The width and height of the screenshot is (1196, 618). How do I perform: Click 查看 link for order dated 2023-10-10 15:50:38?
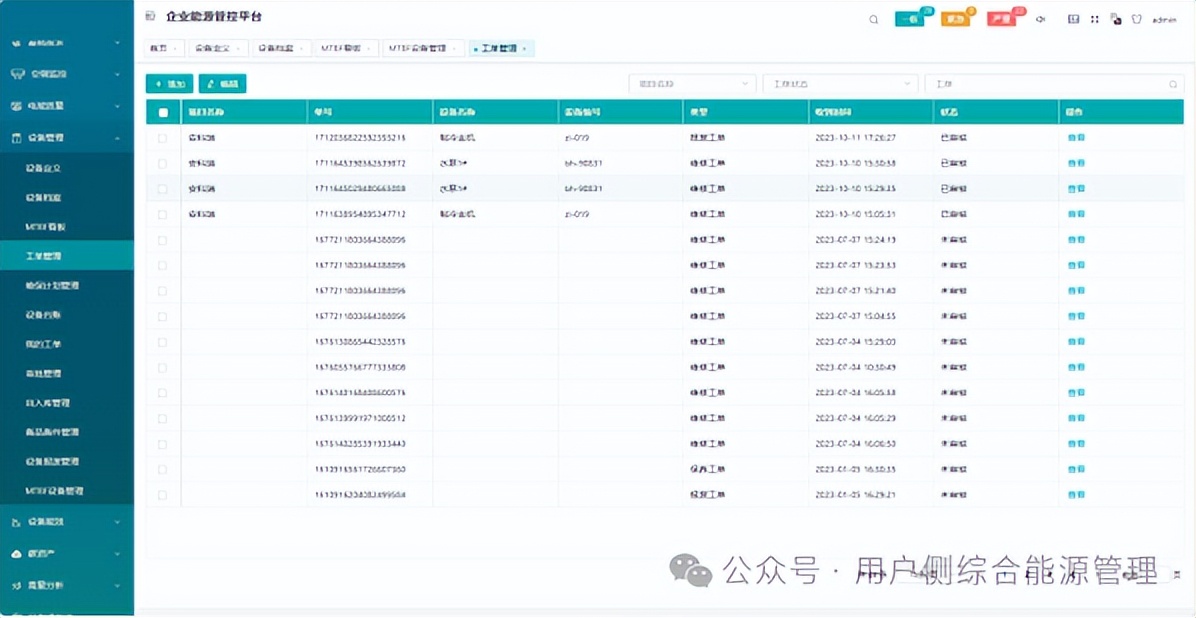point(1076,163)
